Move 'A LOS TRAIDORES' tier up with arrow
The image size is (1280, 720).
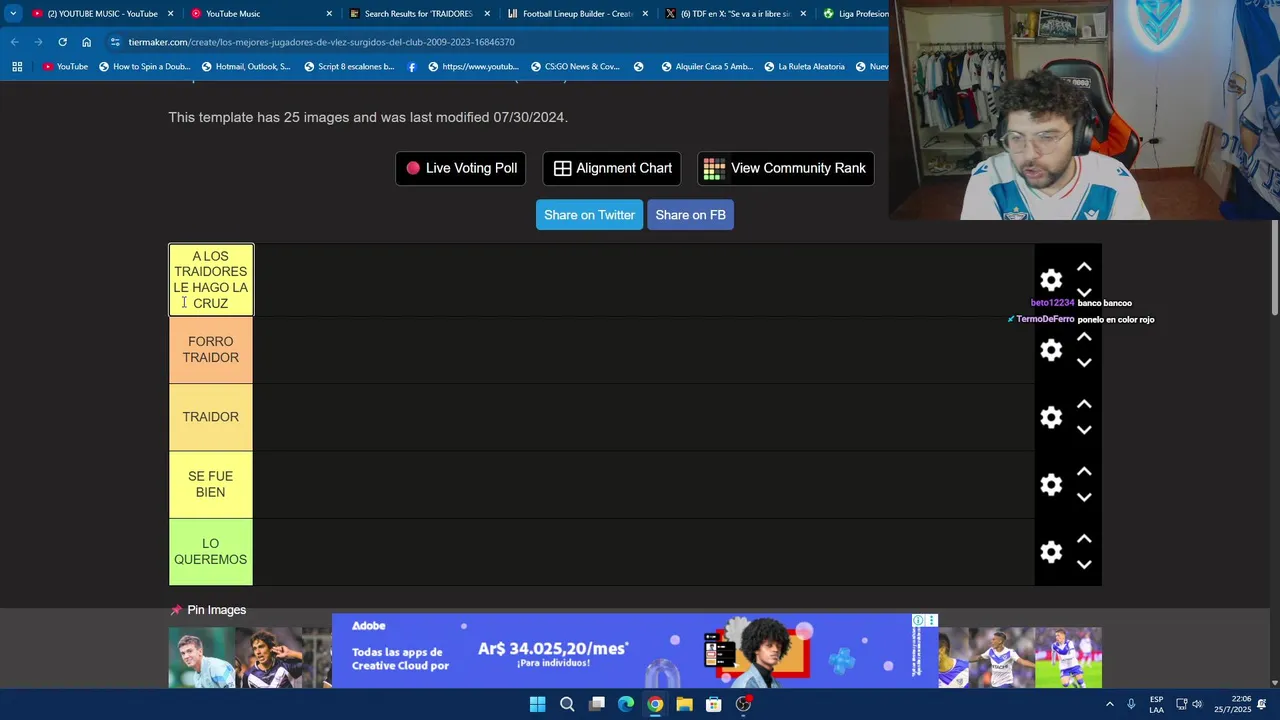[x=1084, y=267]
